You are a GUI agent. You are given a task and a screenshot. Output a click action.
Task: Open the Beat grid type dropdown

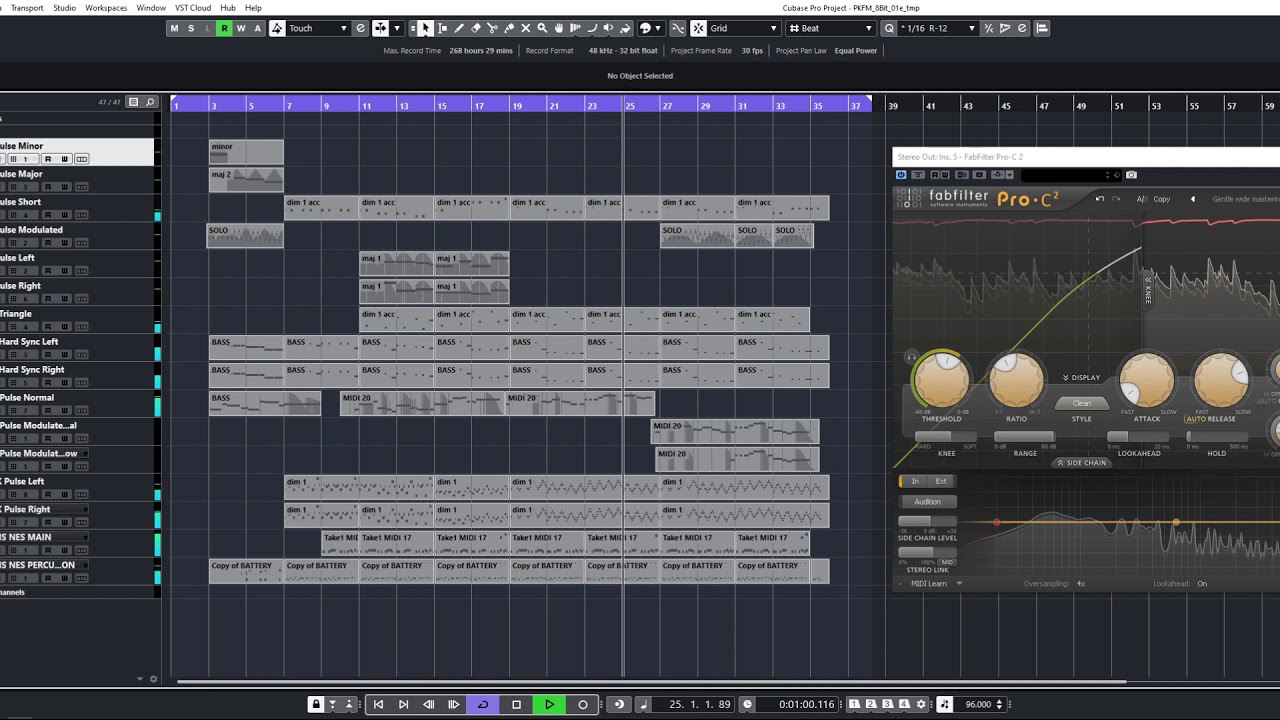tap(830, 28)
